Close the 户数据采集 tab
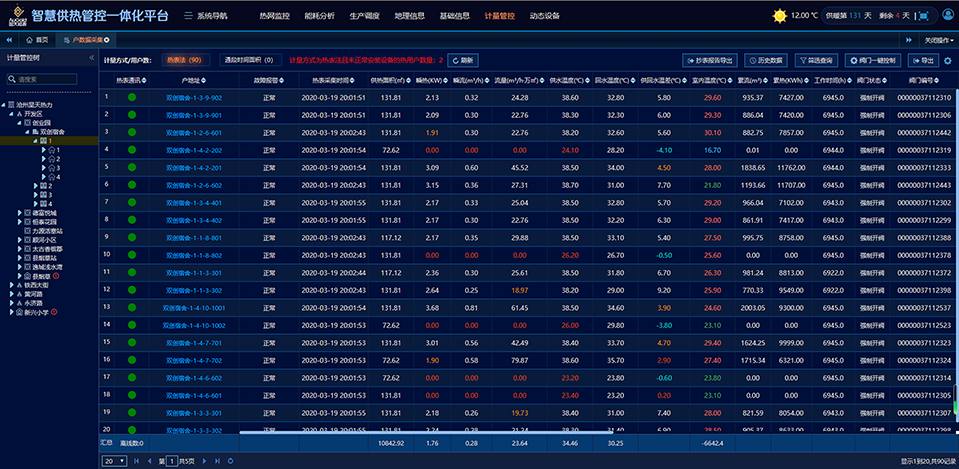Image resolution: width=959 pixels, height=469 pixels. click(107, 39)
